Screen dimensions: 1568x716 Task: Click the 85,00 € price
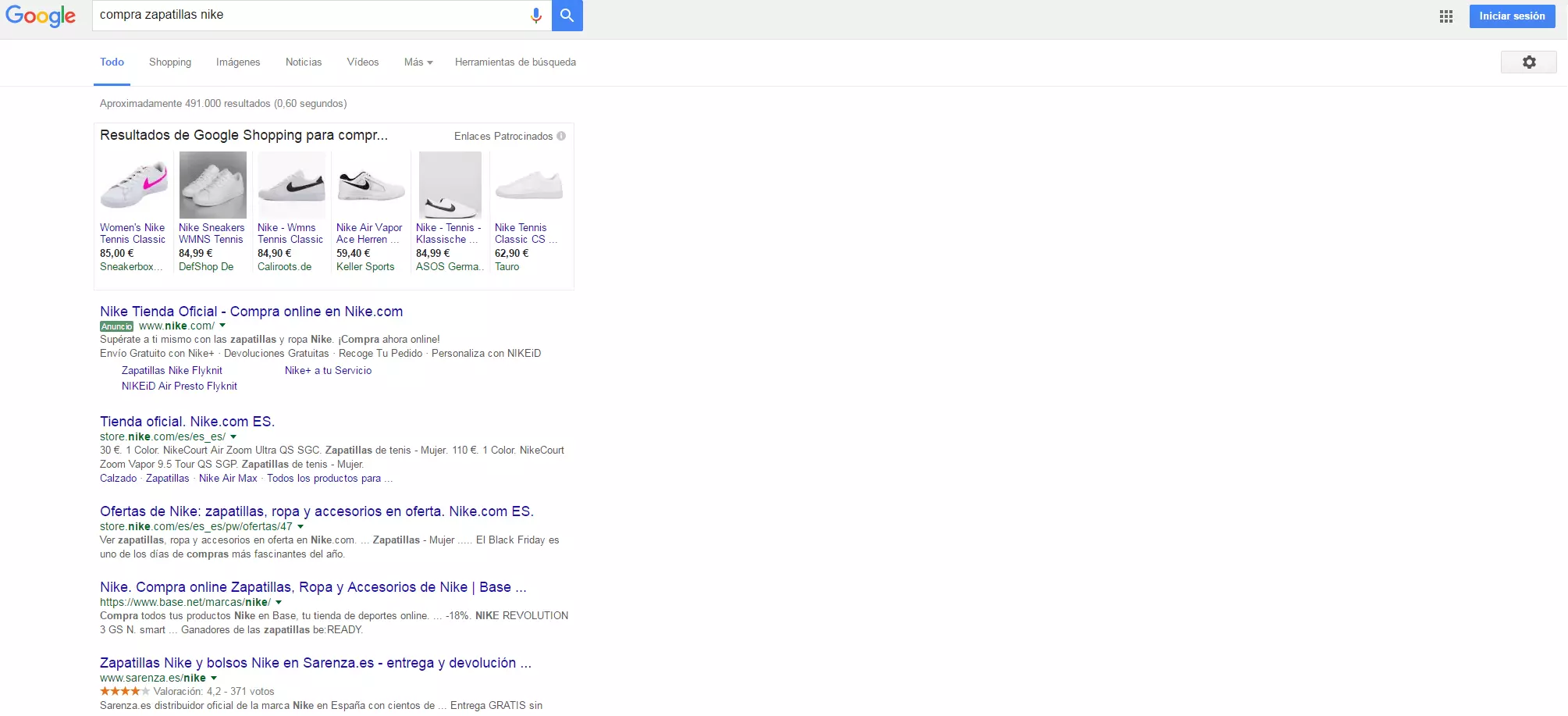tap(116, 254)
